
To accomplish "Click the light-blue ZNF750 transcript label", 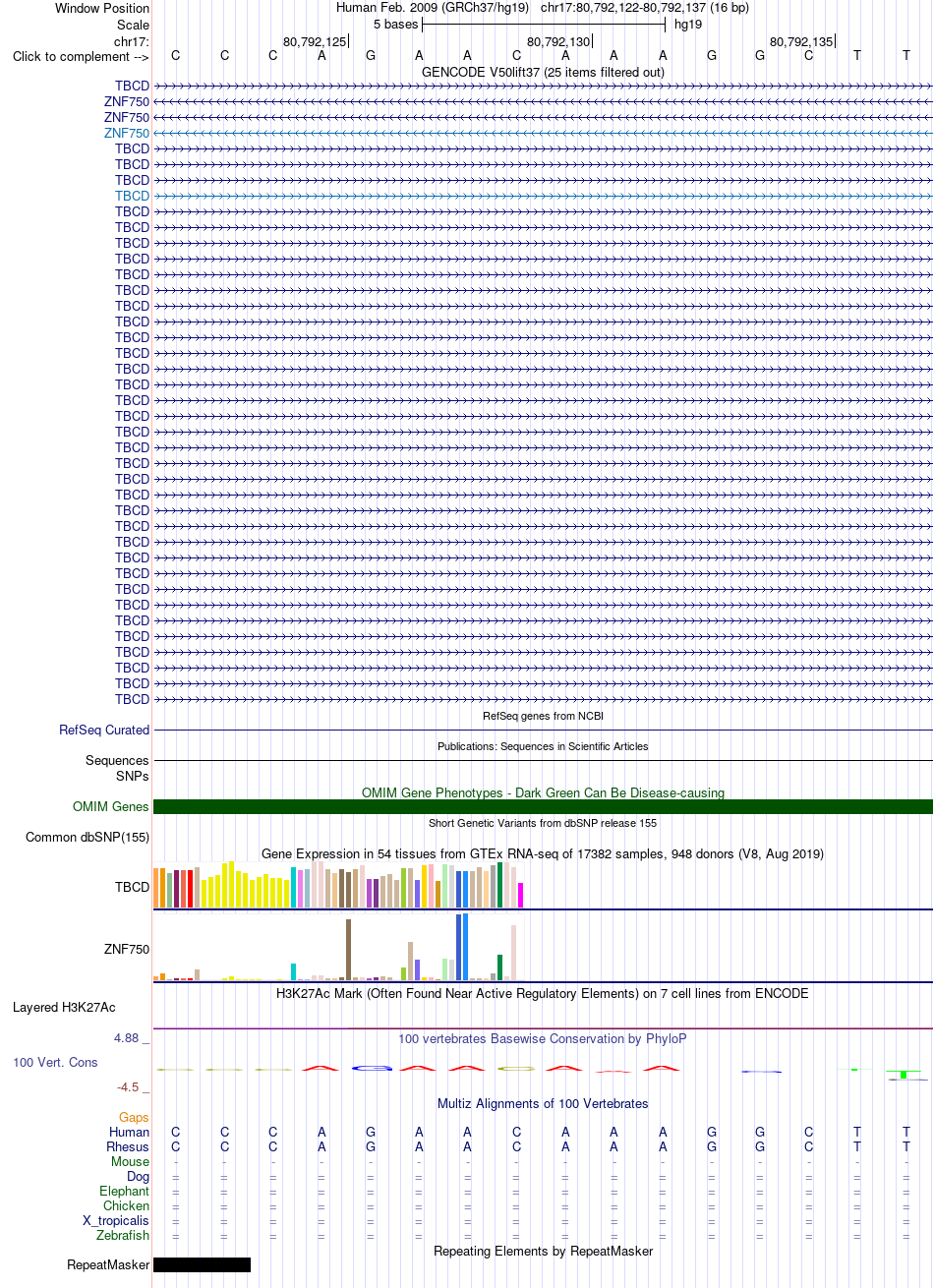I will pos(127,133).
